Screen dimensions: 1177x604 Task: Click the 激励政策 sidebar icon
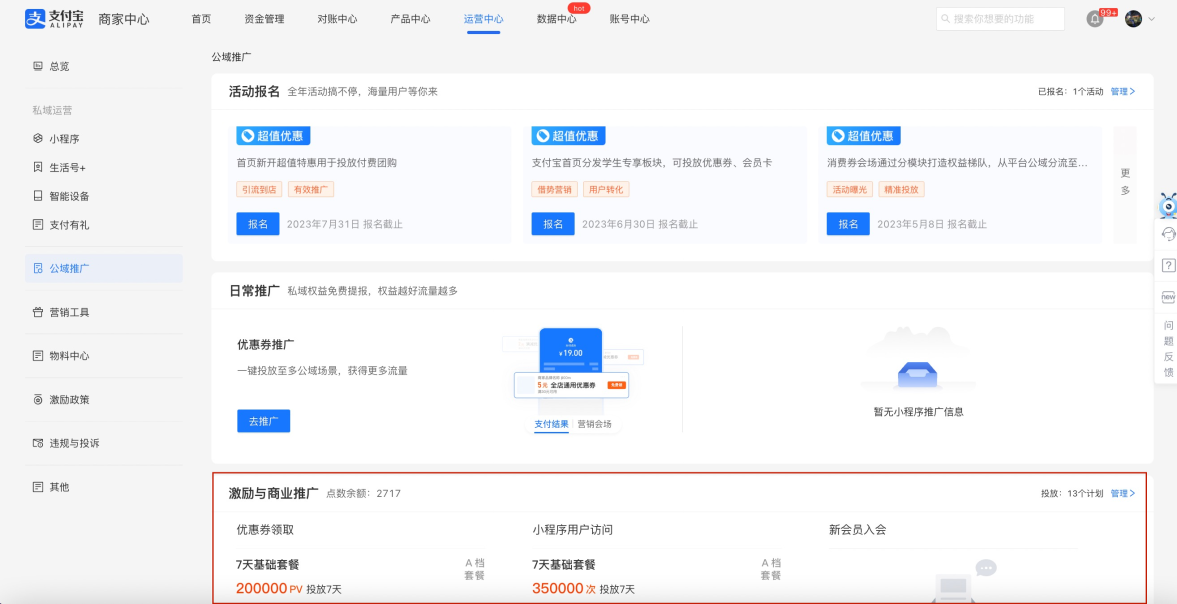click(x=38, y=399)
